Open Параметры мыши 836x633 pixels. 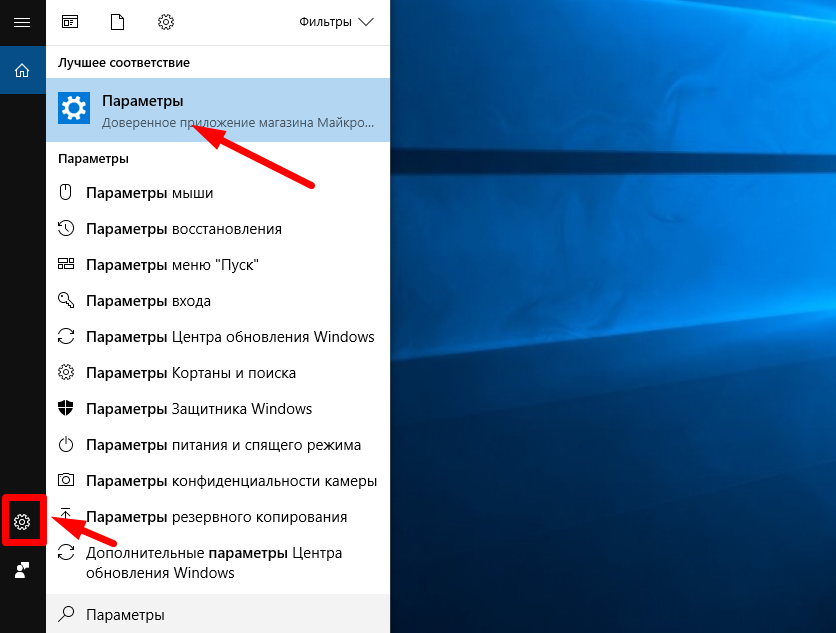pos(149,193)
